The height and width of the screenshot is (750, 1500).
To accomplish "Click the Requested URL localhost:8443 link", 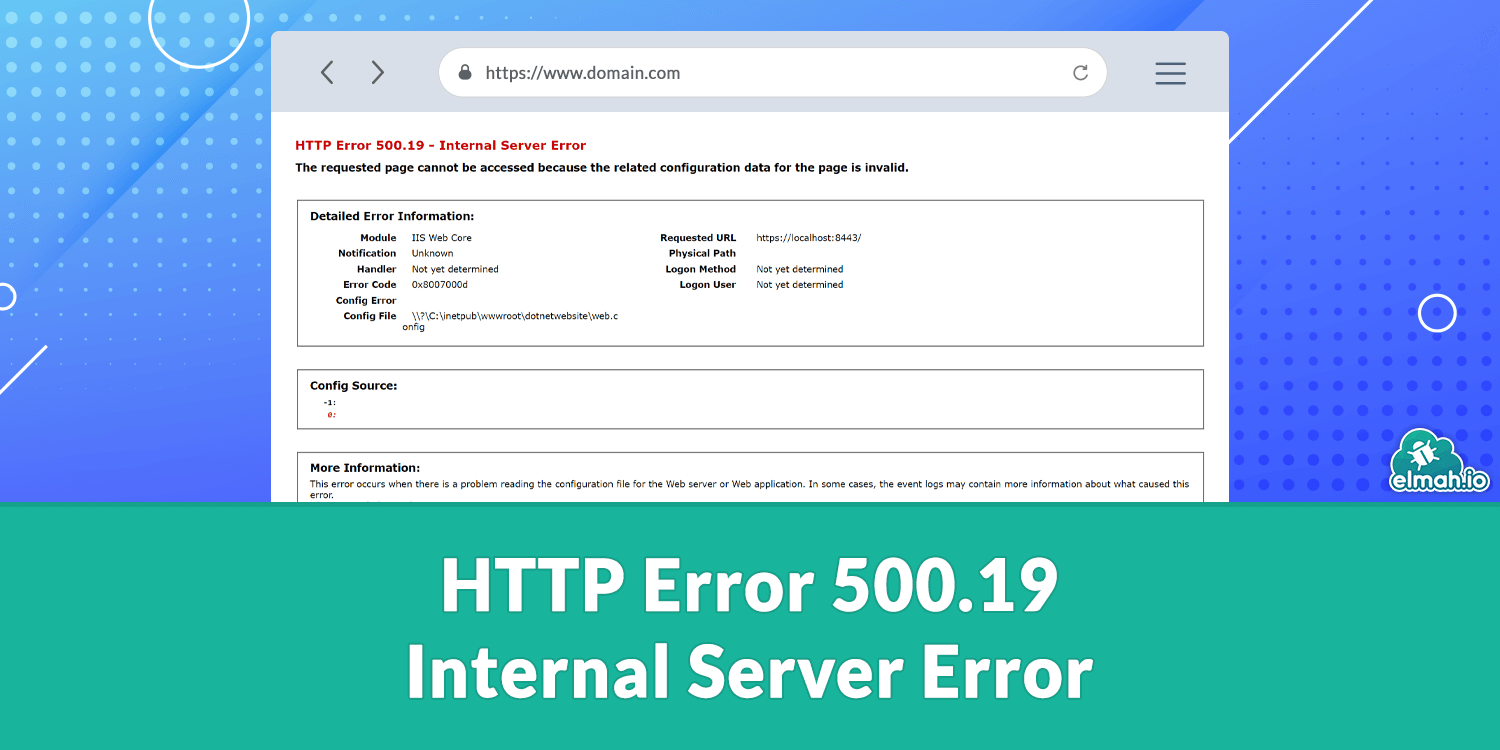I will point(807,237).
